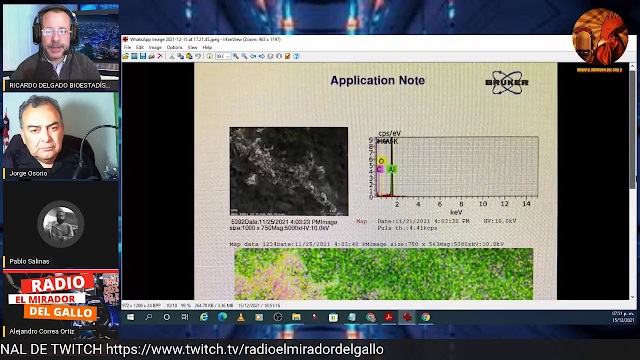Click the Bruker logo
Viewport: 640px width, 360px height.
coord(507,82)
